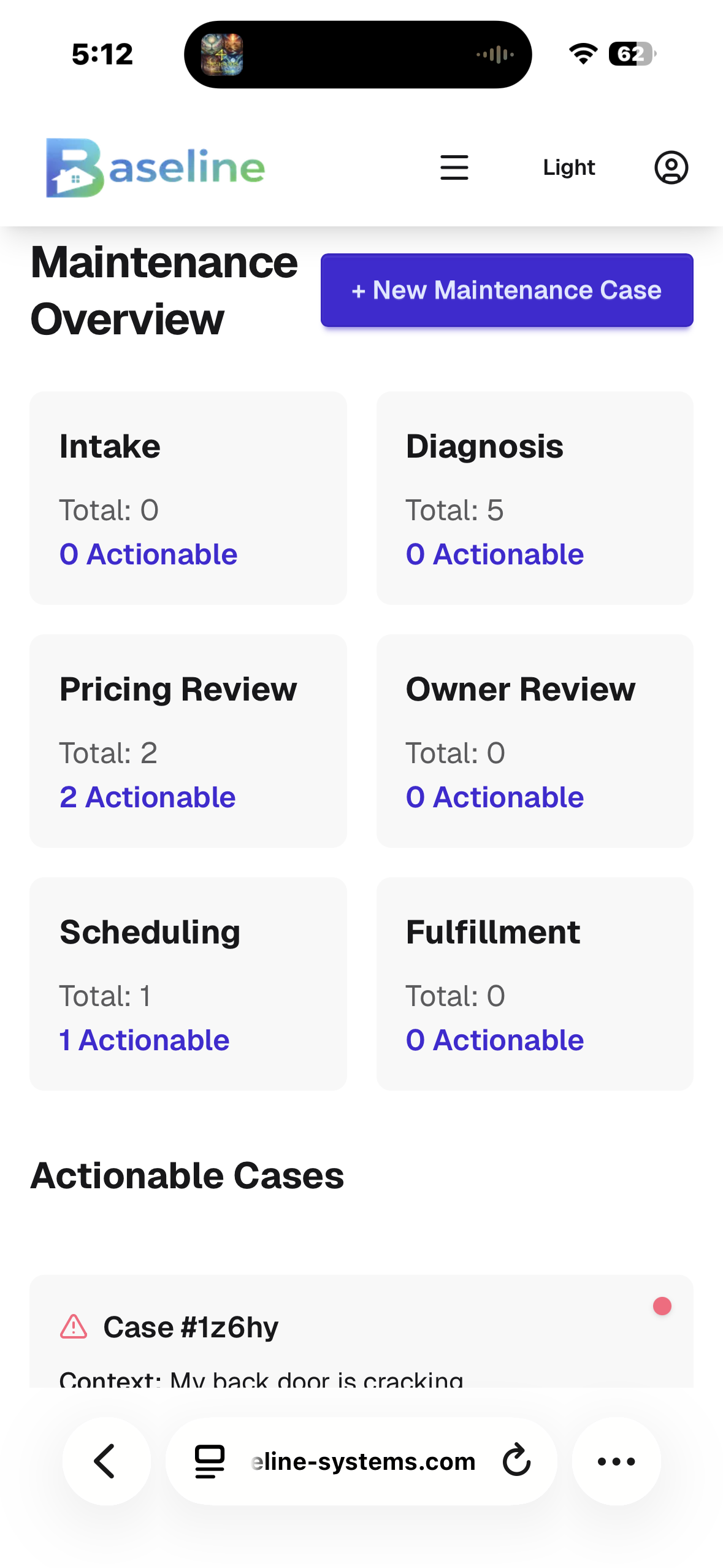Click + New Maintenance Case button
The width and height of the screenshot is (723, 1568).
click(x=507, y=290)
